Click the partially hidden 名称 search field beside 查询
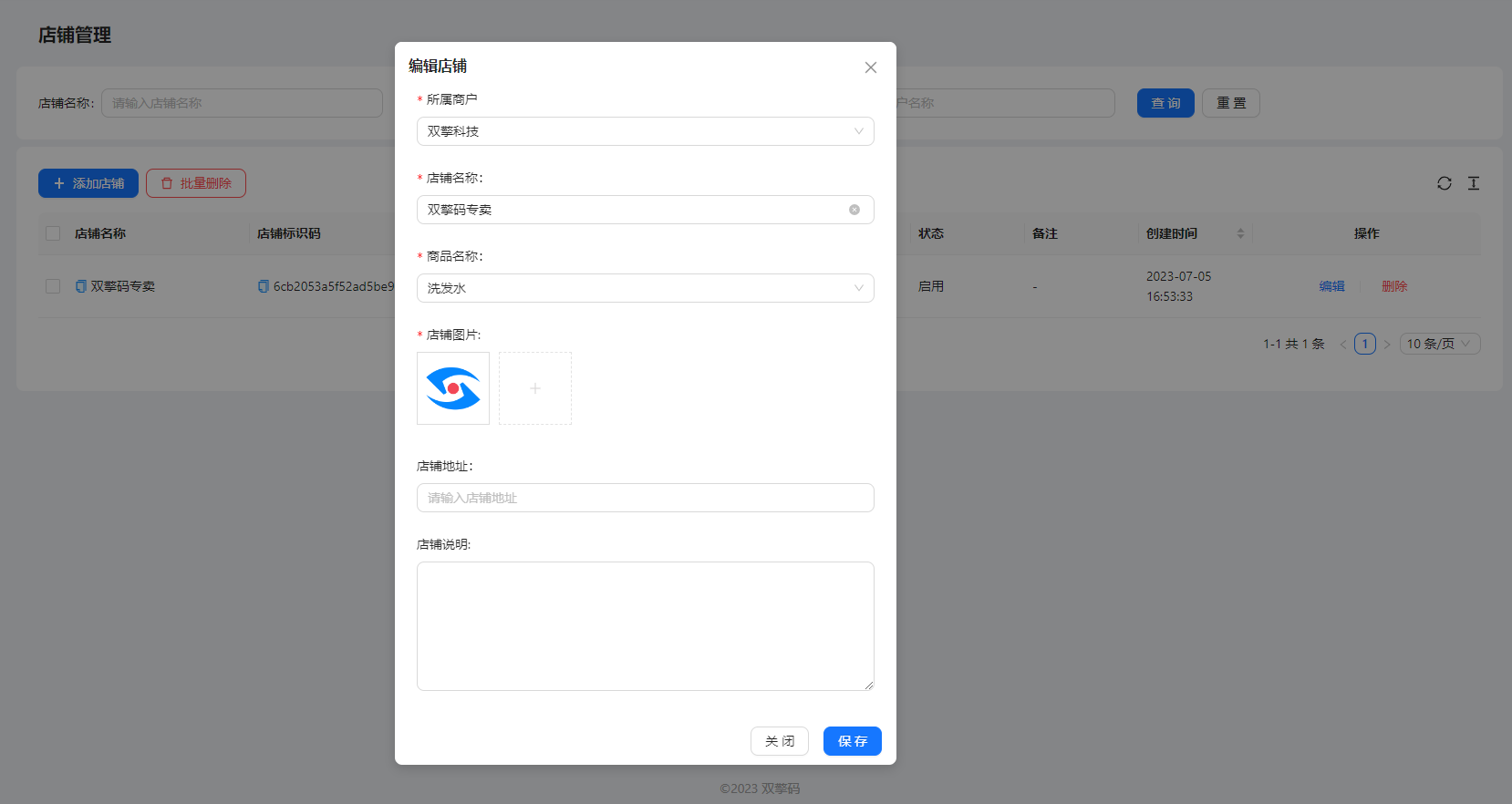This screenshot has width=1512, height=804. 1005,103
